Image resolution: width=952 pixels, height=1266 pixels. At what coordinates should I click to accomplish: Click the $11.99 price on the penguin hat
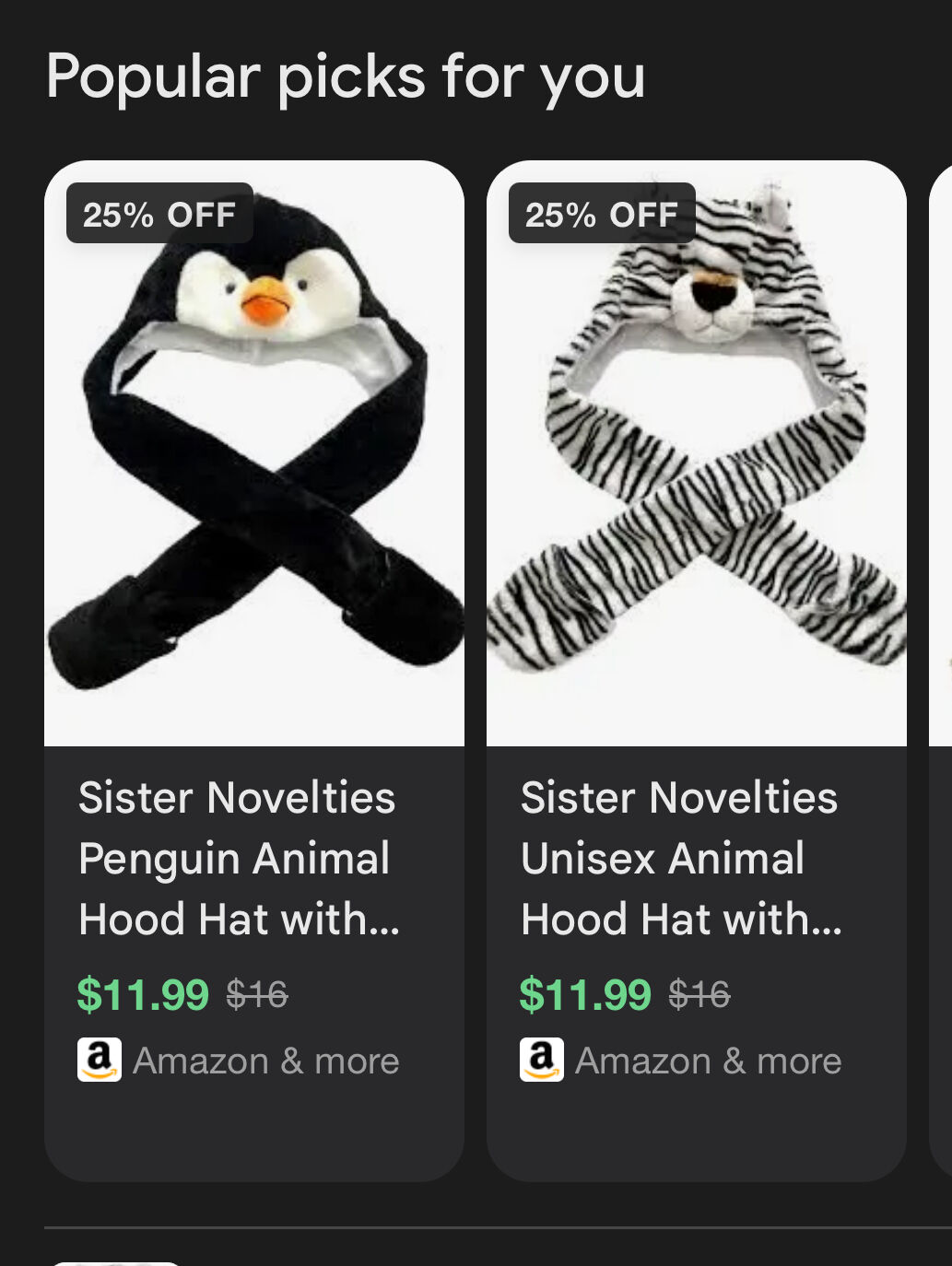click(x=143, y=995)
